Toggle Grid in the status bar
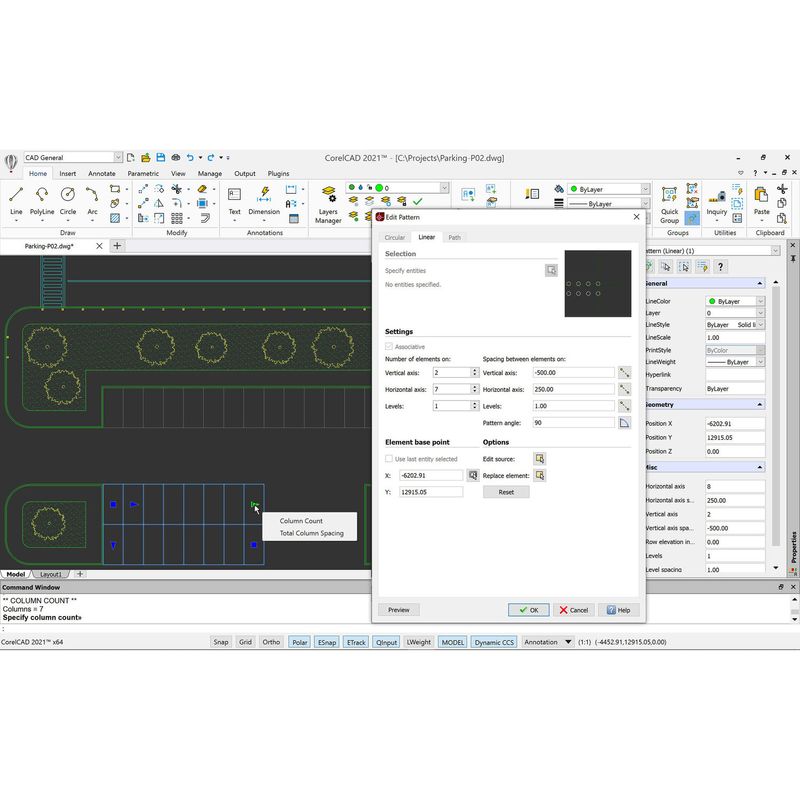This screenshot has height=800, width=800. [x=245, y=642]
